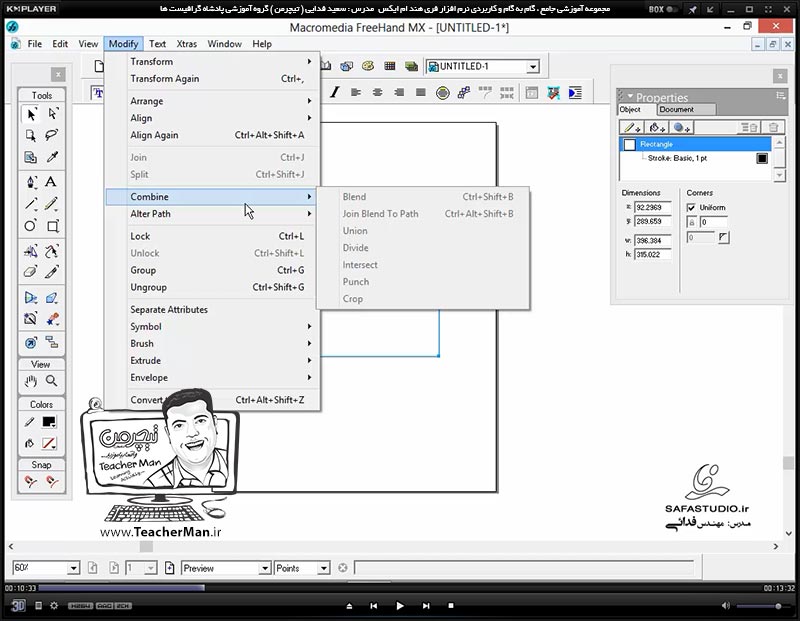800x621 pixels.
Task: Open the color palette toolbar icon
Action: [368, 66]
